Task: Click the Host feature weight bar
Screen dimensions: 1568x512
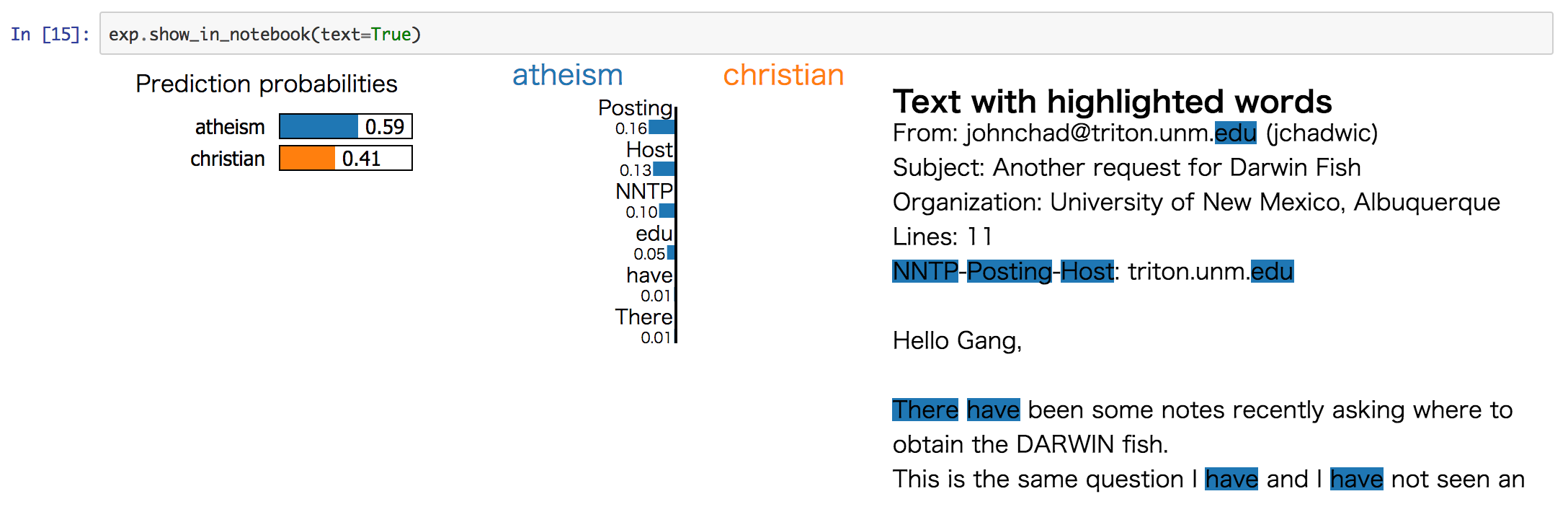Action: click(664, 169)
